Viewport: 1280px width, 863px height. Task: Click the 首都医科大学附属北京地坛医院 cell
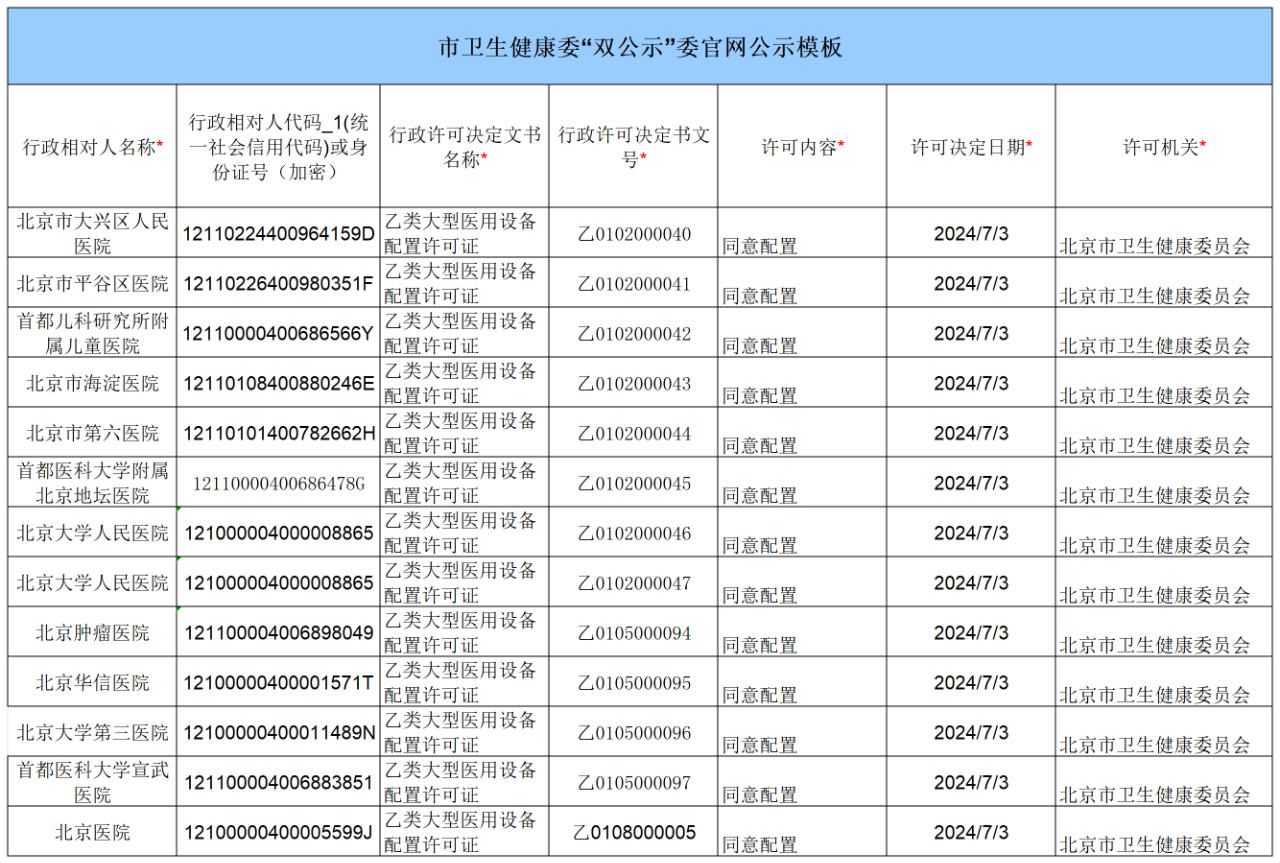pyautogui.click(x=92, y=483)
